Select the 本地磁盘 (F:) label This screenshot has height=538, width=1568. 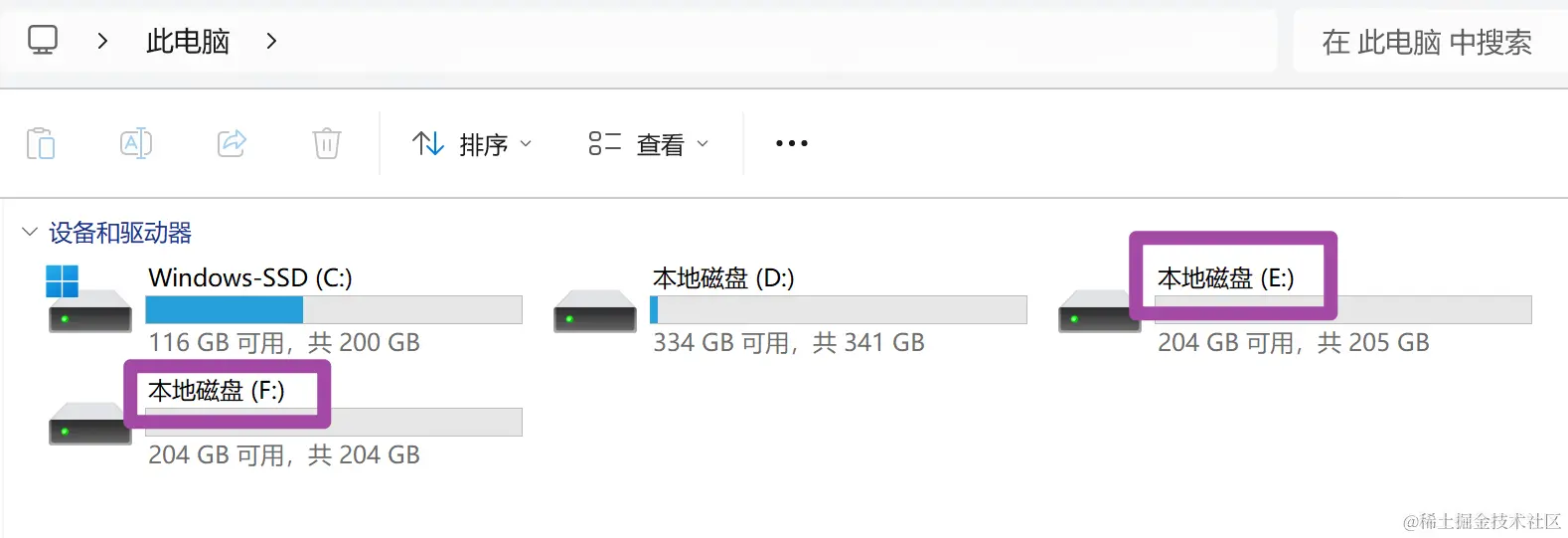point(217,391)
